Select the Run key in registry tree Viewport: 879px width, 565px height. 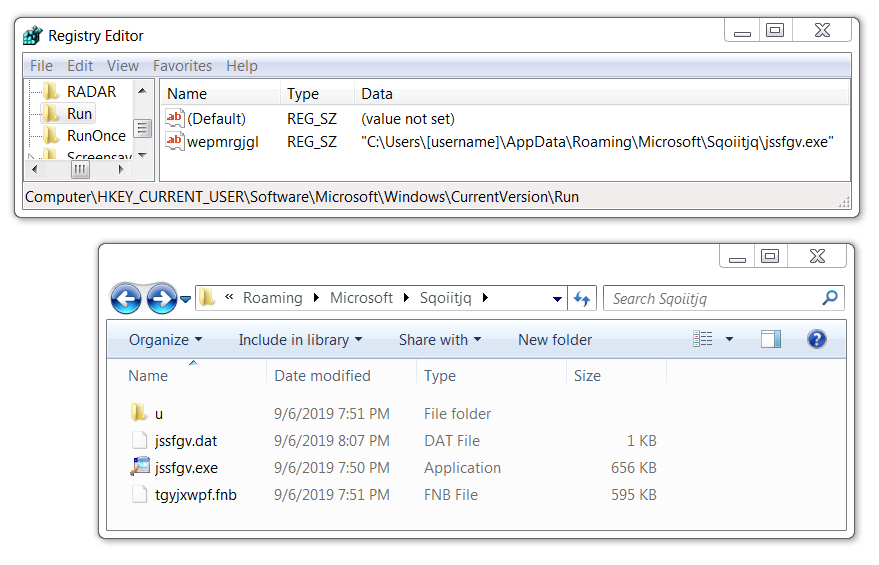(79, 114)
